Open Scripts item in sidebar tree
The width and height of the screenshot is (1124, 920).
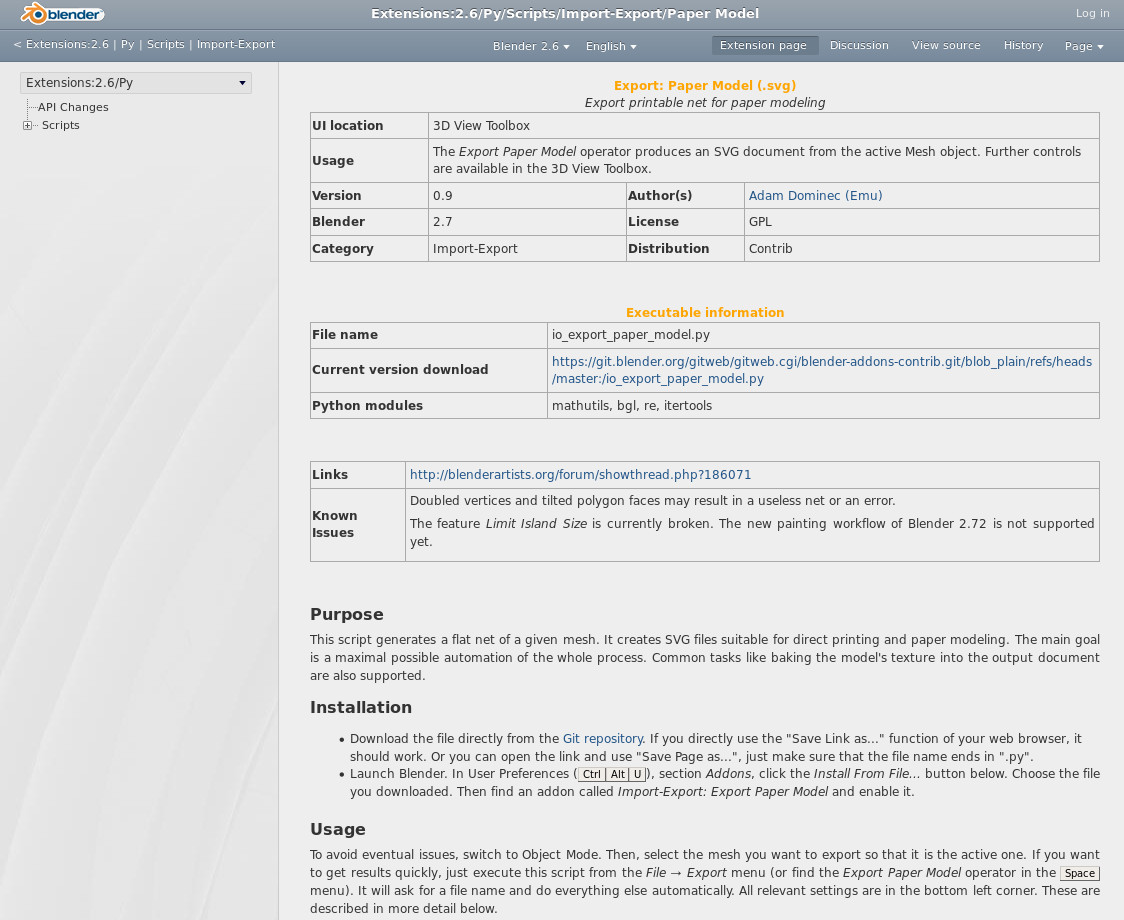pyautogui.click(x=60, y=125)
